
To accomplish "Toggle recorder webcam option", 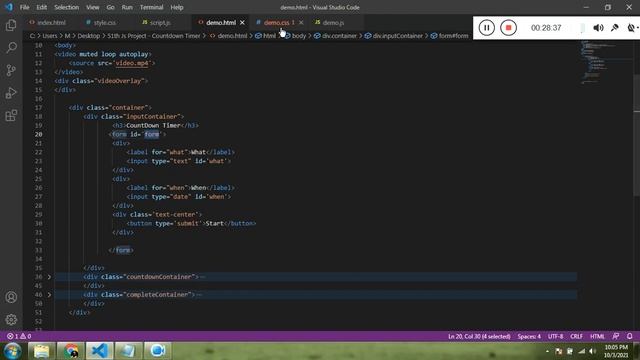I will click(x=631, y=28).
